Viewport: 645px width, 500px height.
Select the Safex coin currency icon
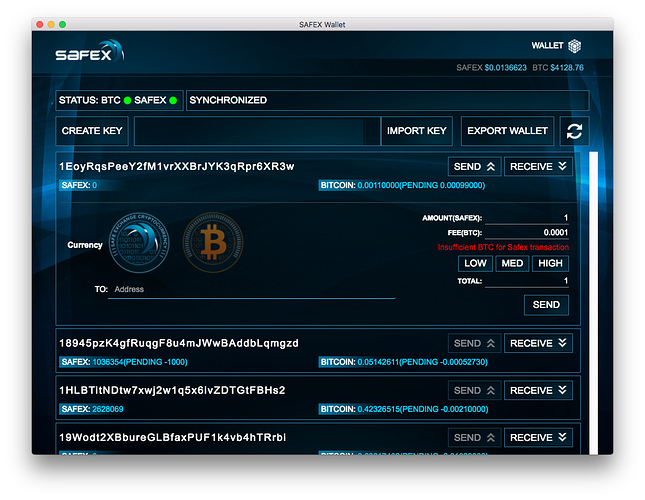(x=139, y=243)
